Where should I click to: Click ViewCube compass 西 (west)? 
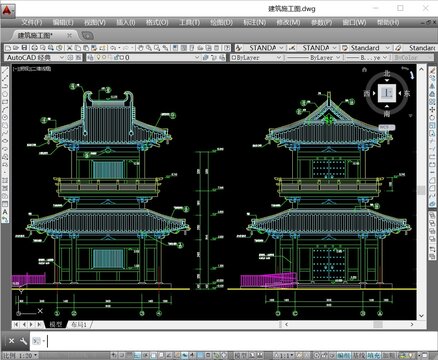367,94
